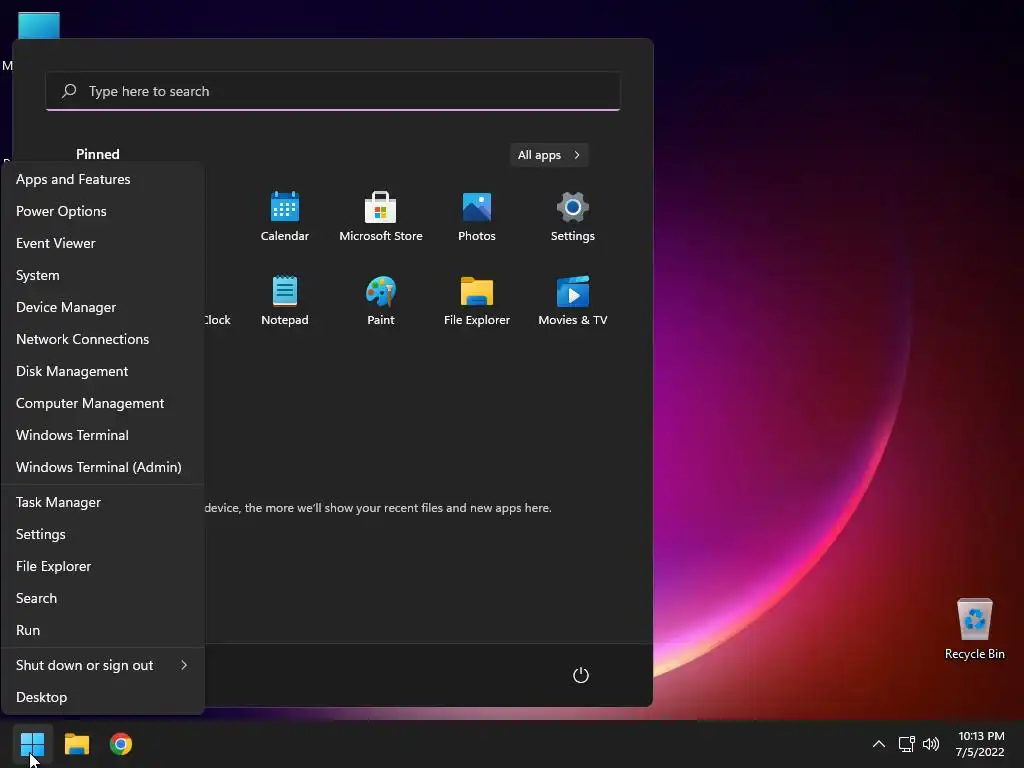1024x768 pixels.
Task: Select System in the context menu
Action: click(x=103, y=276)
